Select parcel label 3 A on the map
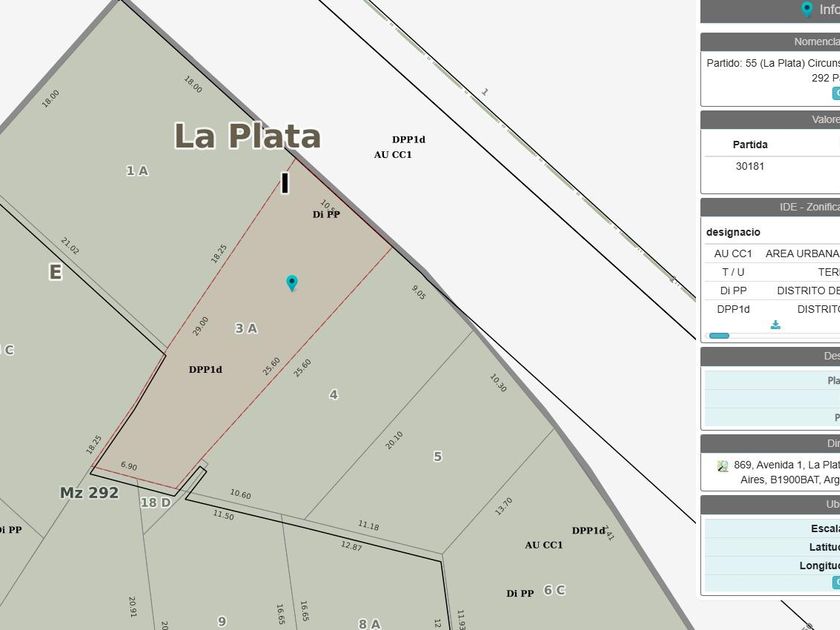Image resolution: width=840 pixels, height=630 pixels. click(x=246, y=328)
